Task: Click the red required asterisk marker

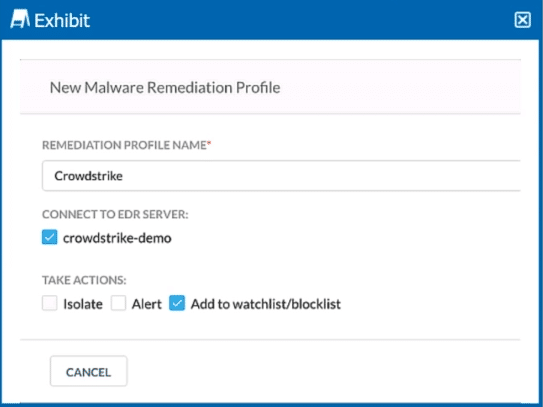Action: point(209,143)
